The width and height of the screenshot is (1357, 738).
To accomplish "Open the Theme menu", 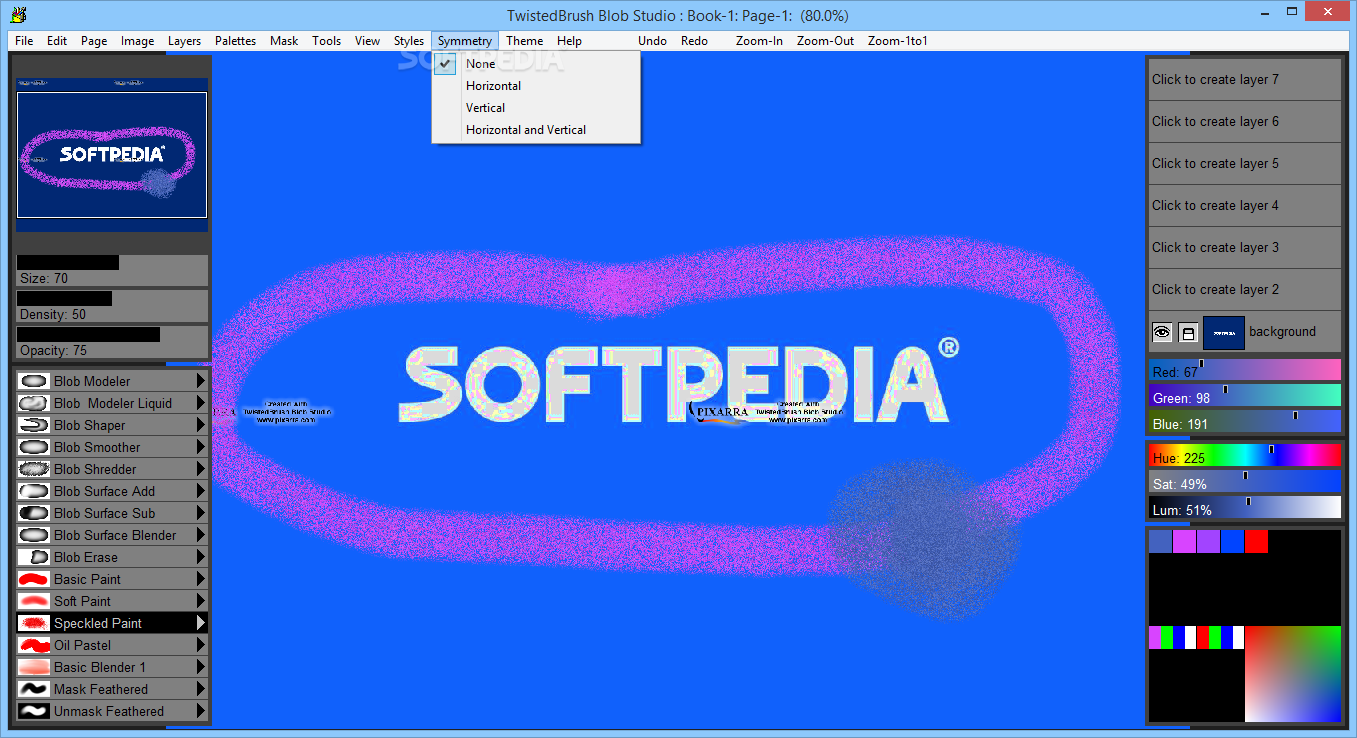I will [x=524, y=41].
